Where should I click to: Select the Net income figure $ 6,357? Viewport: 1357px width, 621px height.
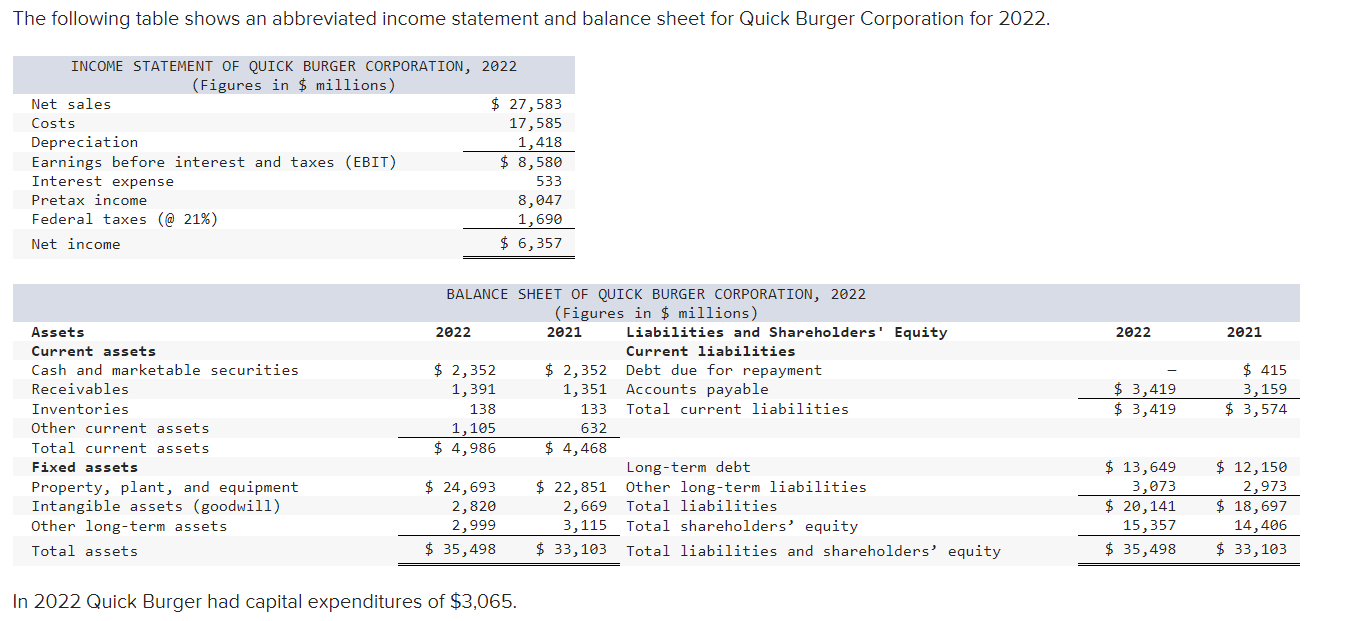coord(531,244)
